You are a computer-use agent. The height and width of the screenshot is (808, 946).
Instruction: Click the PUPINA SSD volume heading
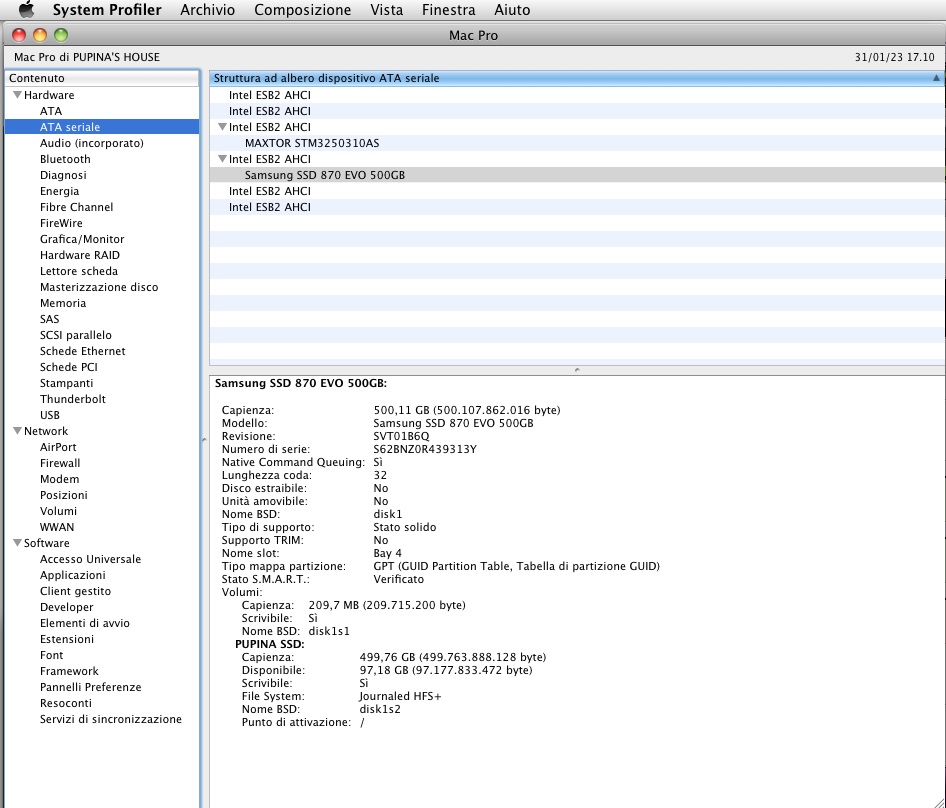pos(270,644)
